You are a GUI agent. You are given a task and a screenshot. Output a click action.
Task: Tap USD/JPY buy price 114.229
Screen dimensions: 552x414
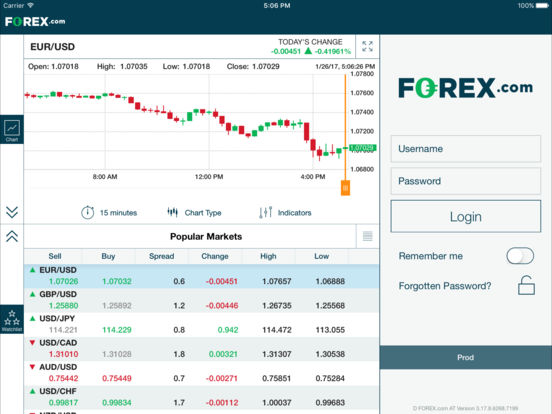pos(117,330)
